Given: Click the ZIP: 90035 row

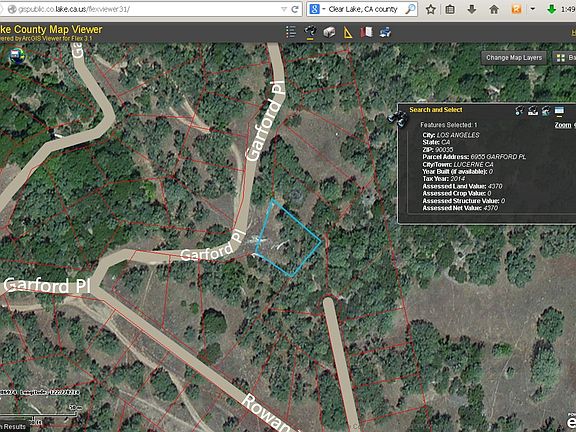Looking at the screenshot, I should pos(438,150).
